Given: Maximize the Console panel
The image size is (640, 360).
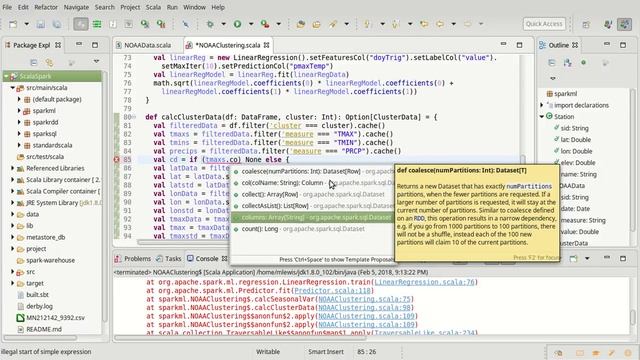Looking at the screenshot, I should click(623, 258).
